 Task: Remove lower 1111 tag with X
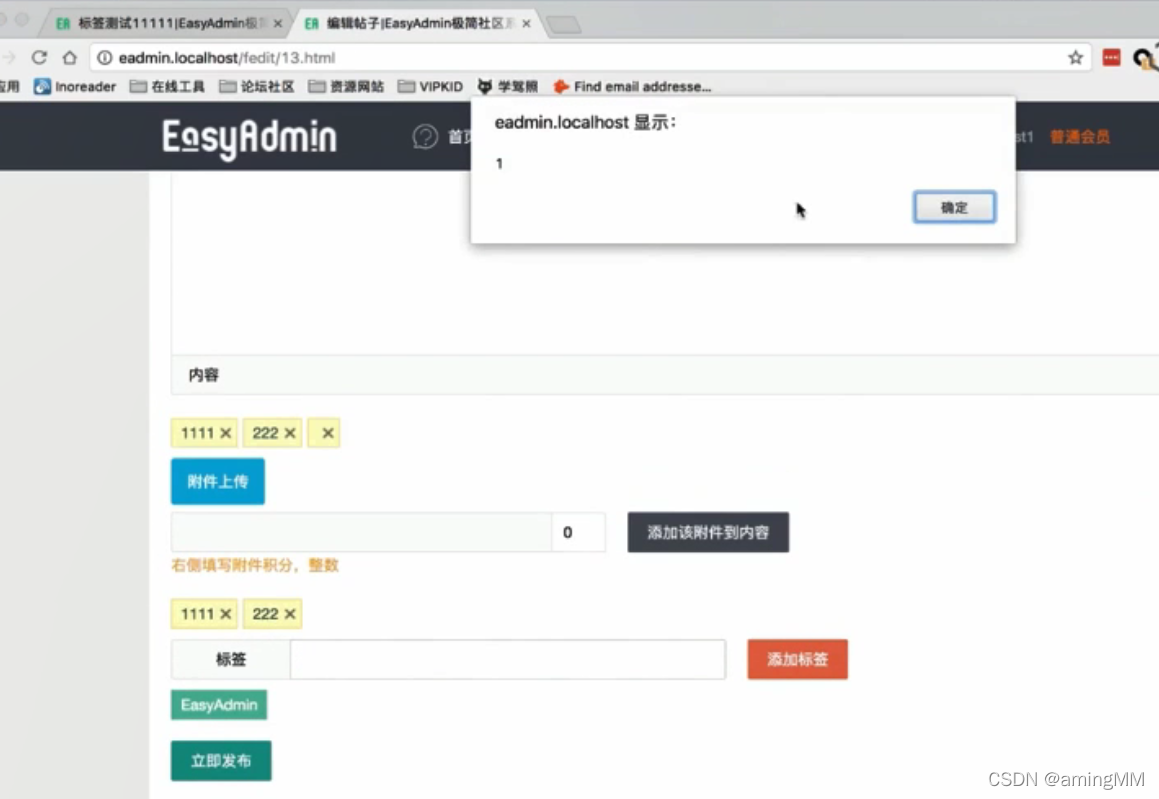225,614
